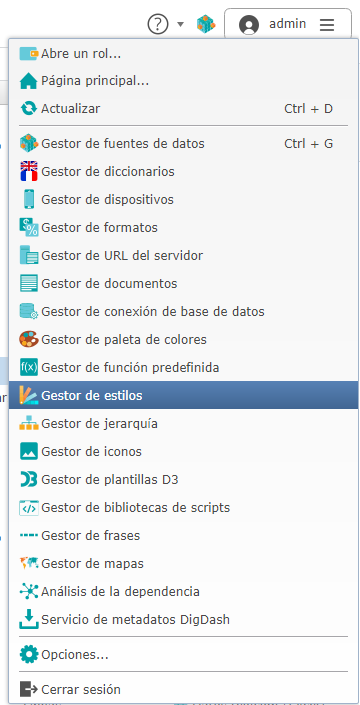This screenshot has width=360, height=705.
Task: Click the D3 icon for plantillas D3
Action: click(29, 480)
